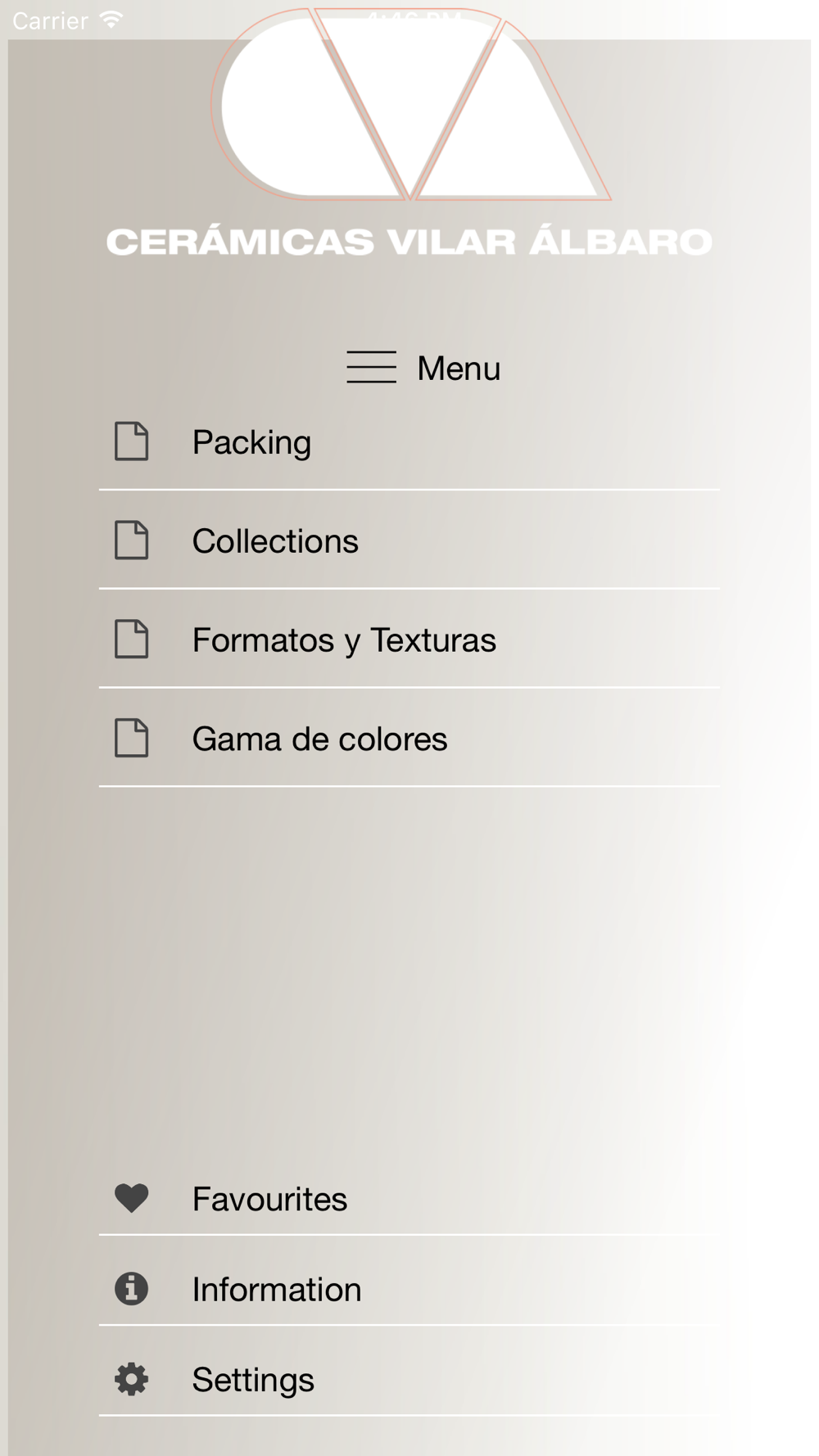This screenshot has width=819, height=1456.
Task: Tap the Favourites heart icon
Action: (131, 1198)
